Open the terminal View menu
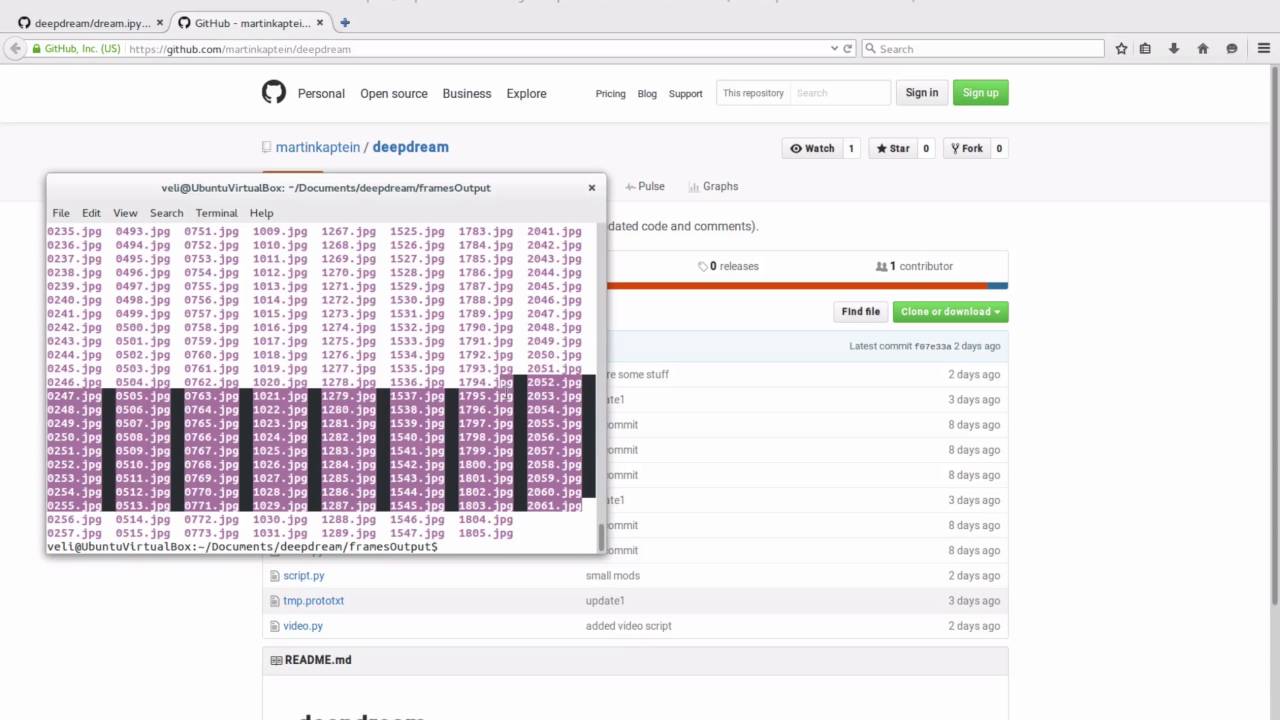The height and width of the screenshot is (720, 1280). point(125,213)
